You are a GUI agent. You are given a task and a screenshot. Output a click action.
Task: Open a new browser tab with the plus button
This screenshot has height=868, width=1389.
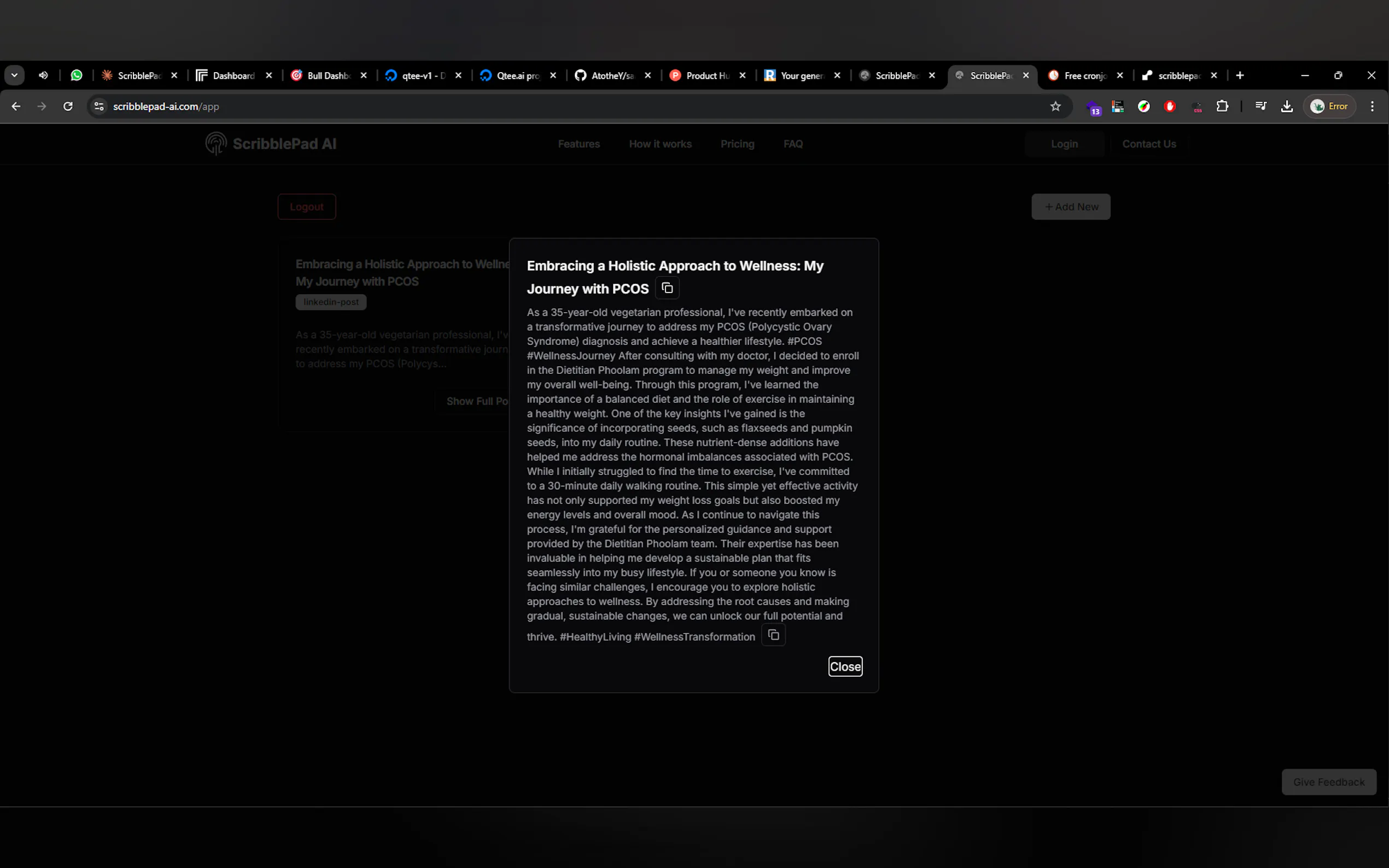tap(1240, 75)
